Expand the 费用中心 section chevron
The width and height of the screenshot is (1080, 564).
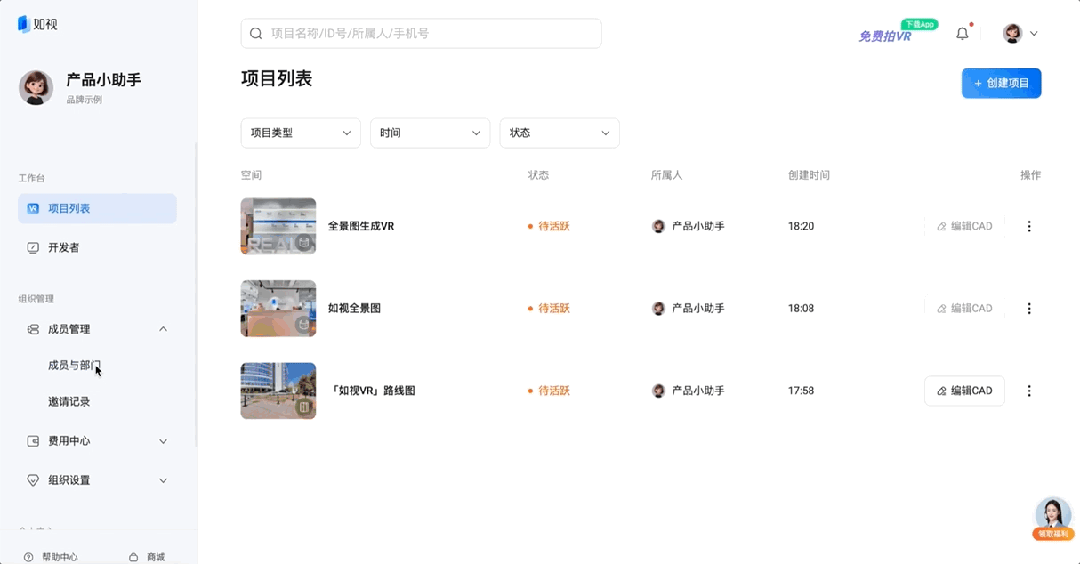point(163,441)
